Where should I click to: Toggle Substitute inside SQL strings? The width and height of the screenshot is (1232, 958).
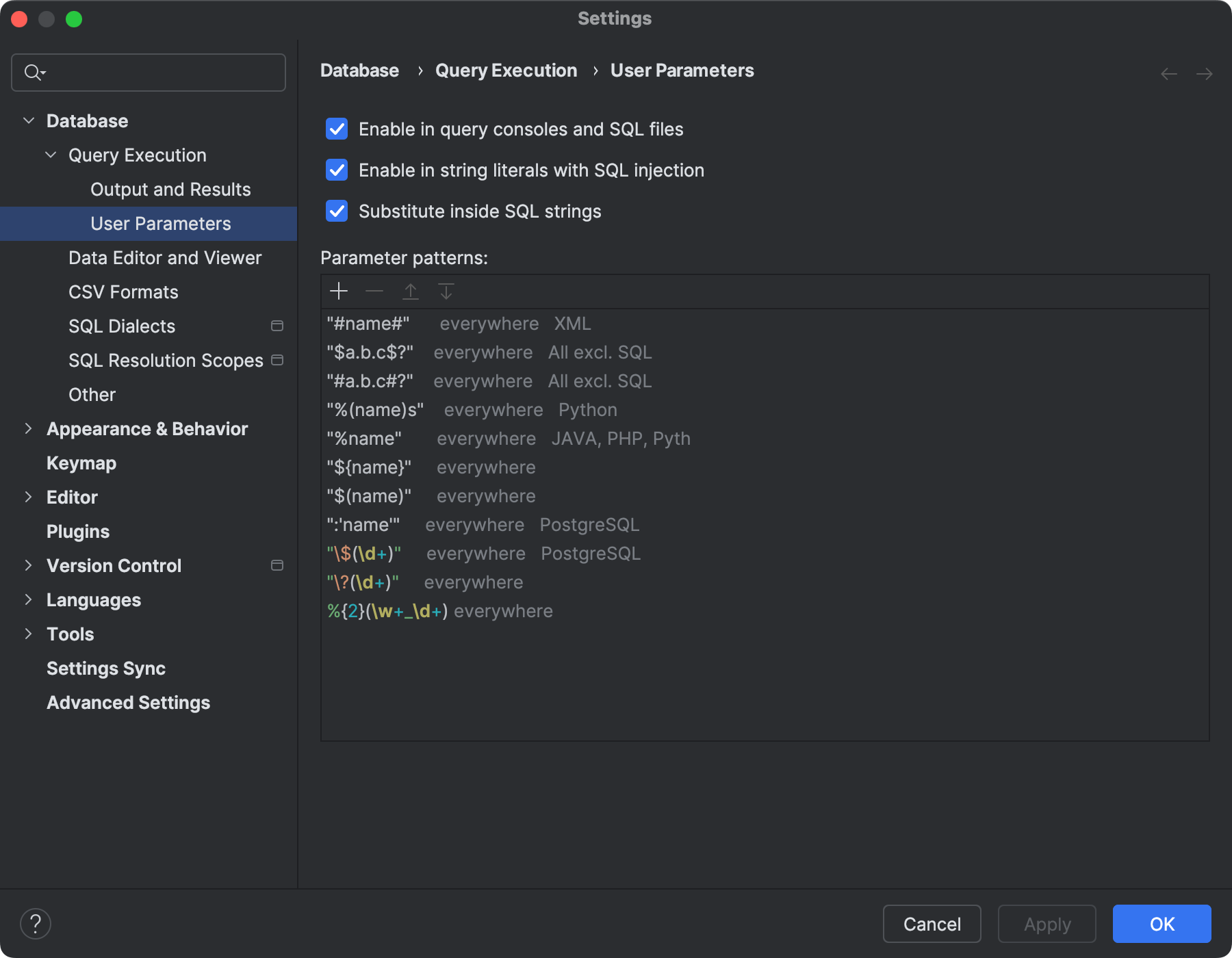tap(336, 211)
